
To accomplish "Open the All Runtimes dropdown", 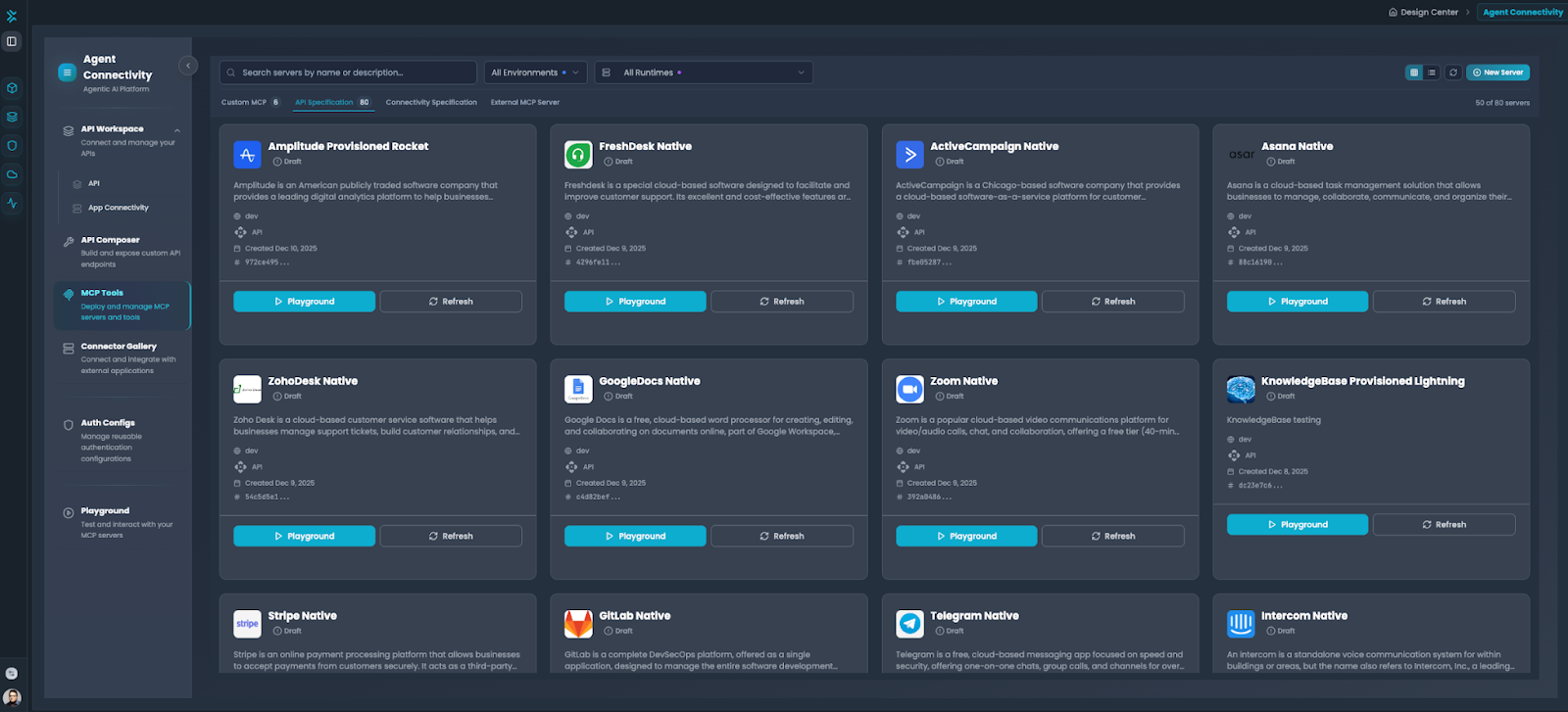I will tap(704, 72).
